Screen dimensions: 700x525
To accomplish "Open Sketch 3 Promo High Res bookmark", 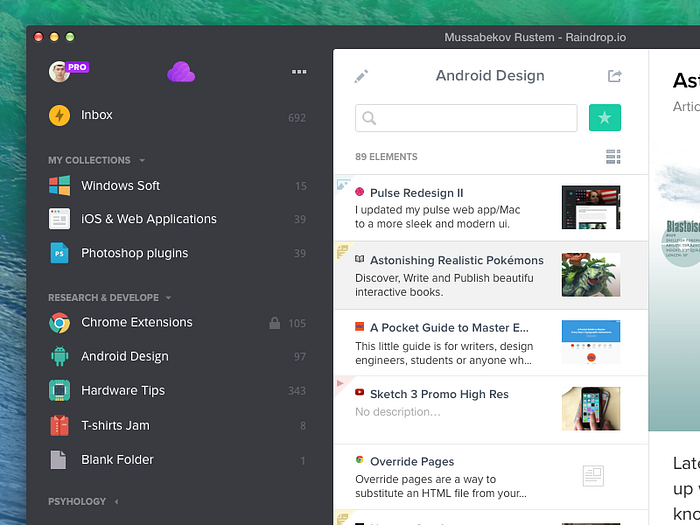I will pos(439,394).
